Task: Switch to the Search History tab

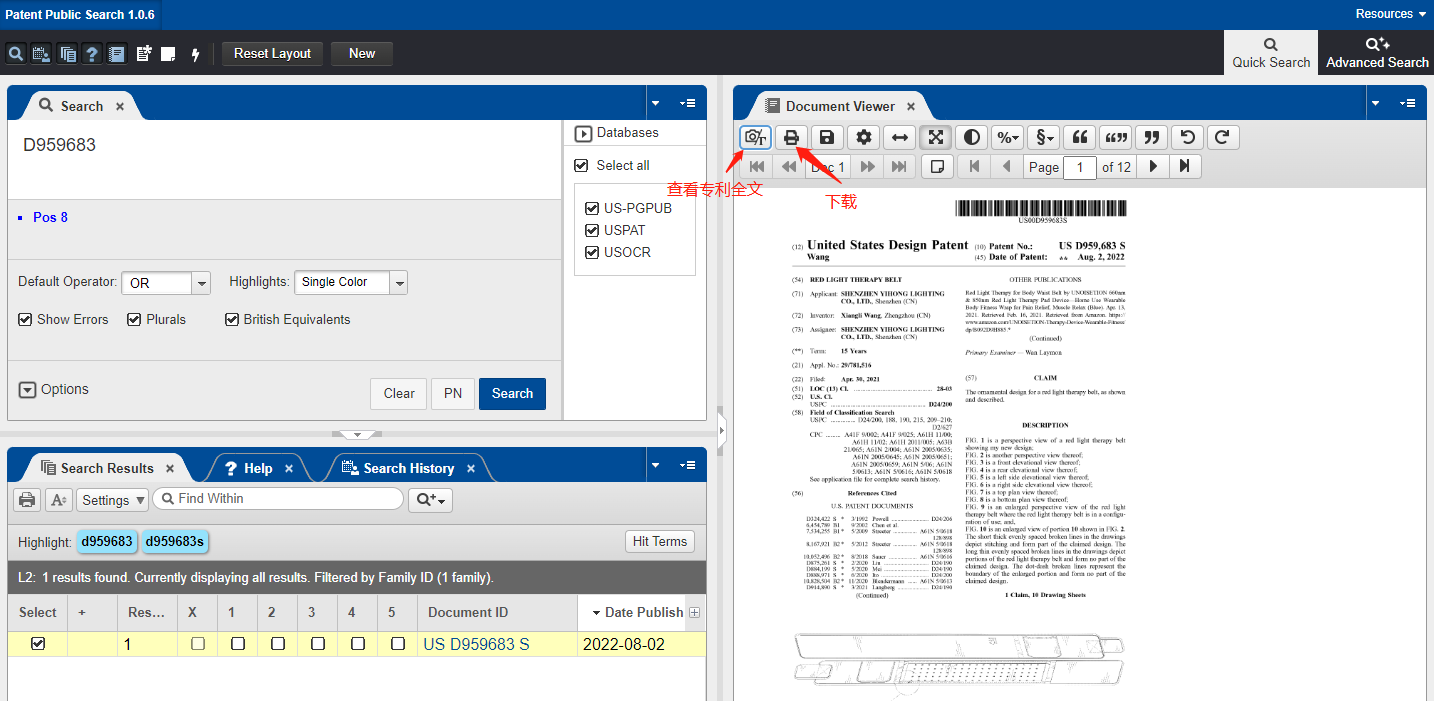Action: (x=408, y=468)
